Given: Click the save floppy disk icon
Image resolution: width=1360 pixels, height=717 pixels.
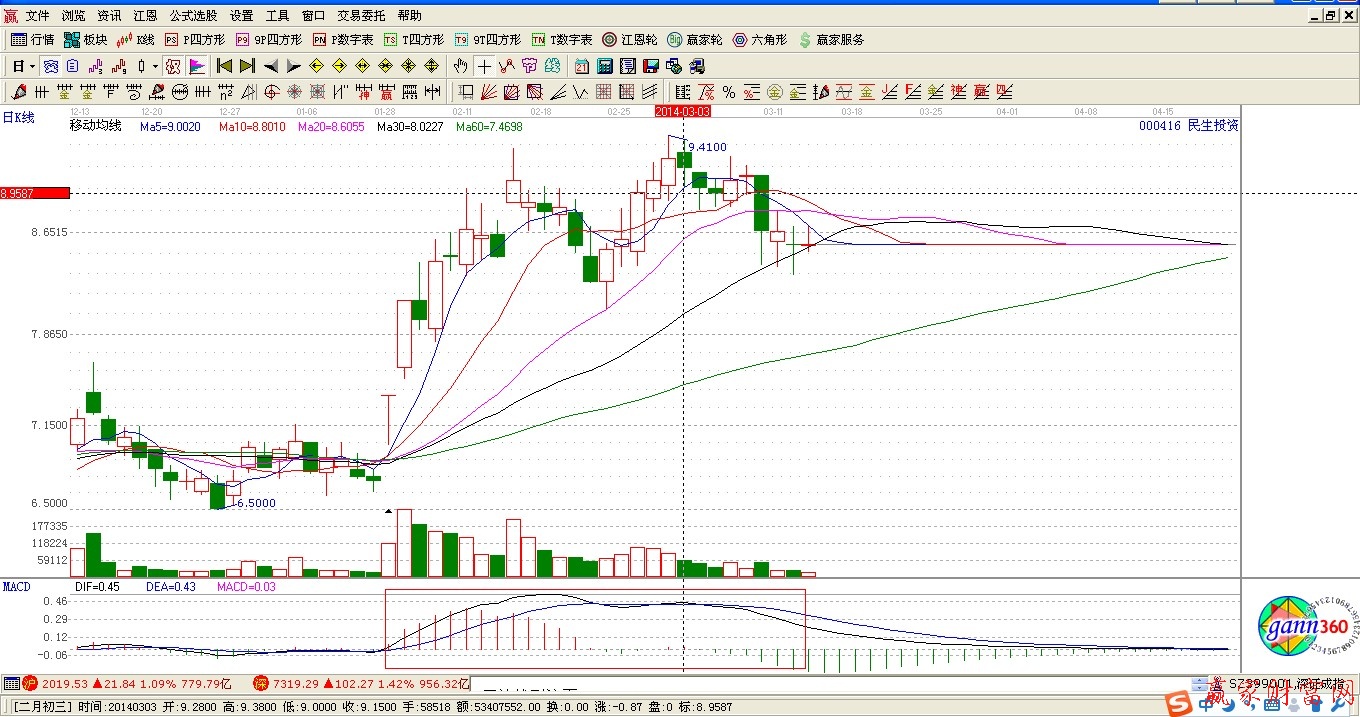Looking at the screenshot, I should point(650,66).
